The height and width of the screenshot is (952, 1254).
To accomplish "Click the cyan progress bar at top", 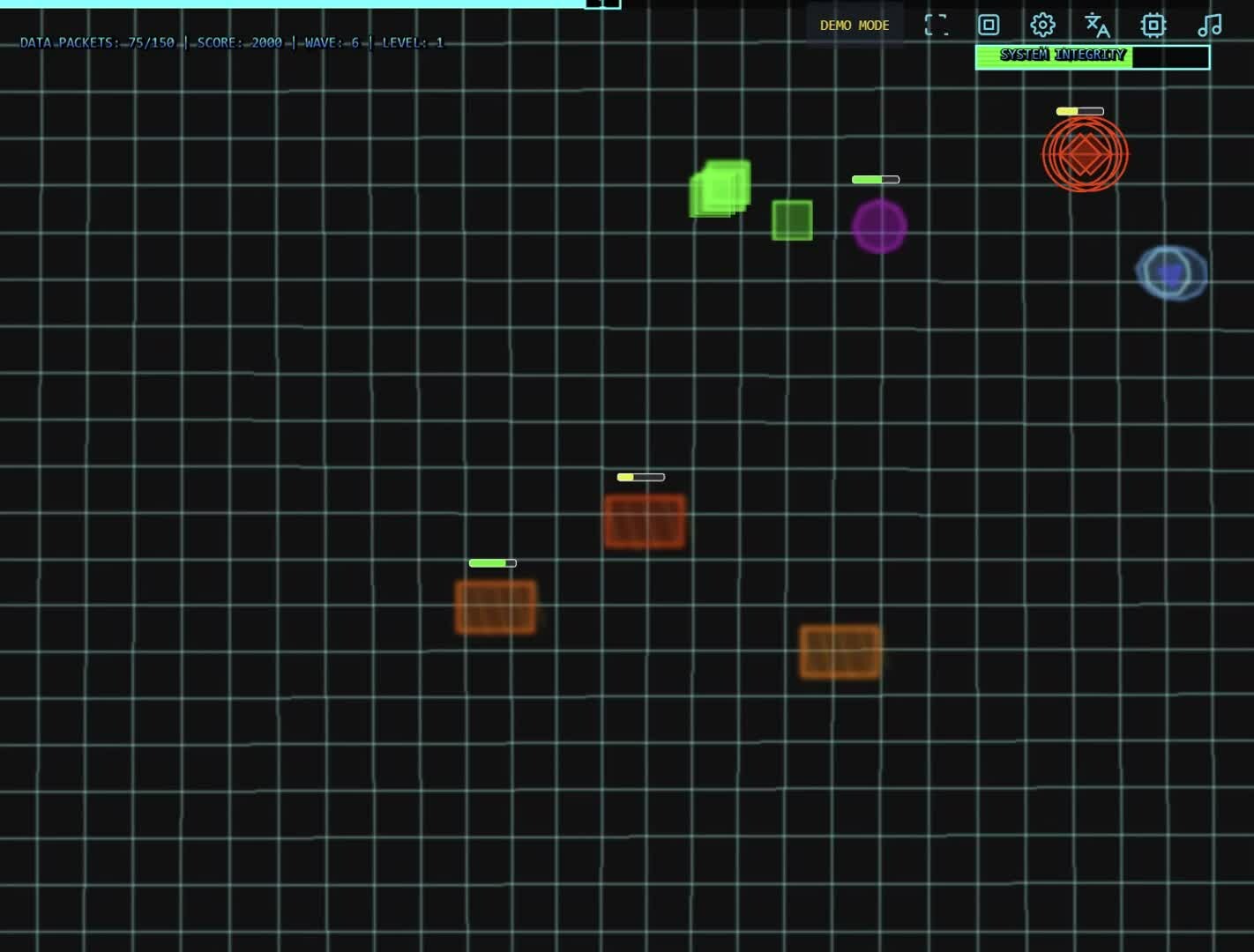I will 291,4.
